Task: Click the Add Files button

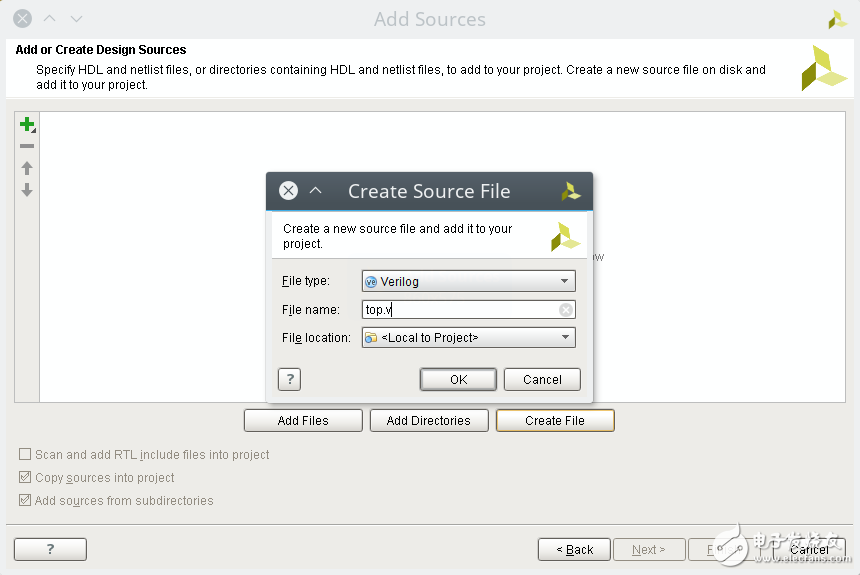Action: pyautogui.click(x=302, y=421)
